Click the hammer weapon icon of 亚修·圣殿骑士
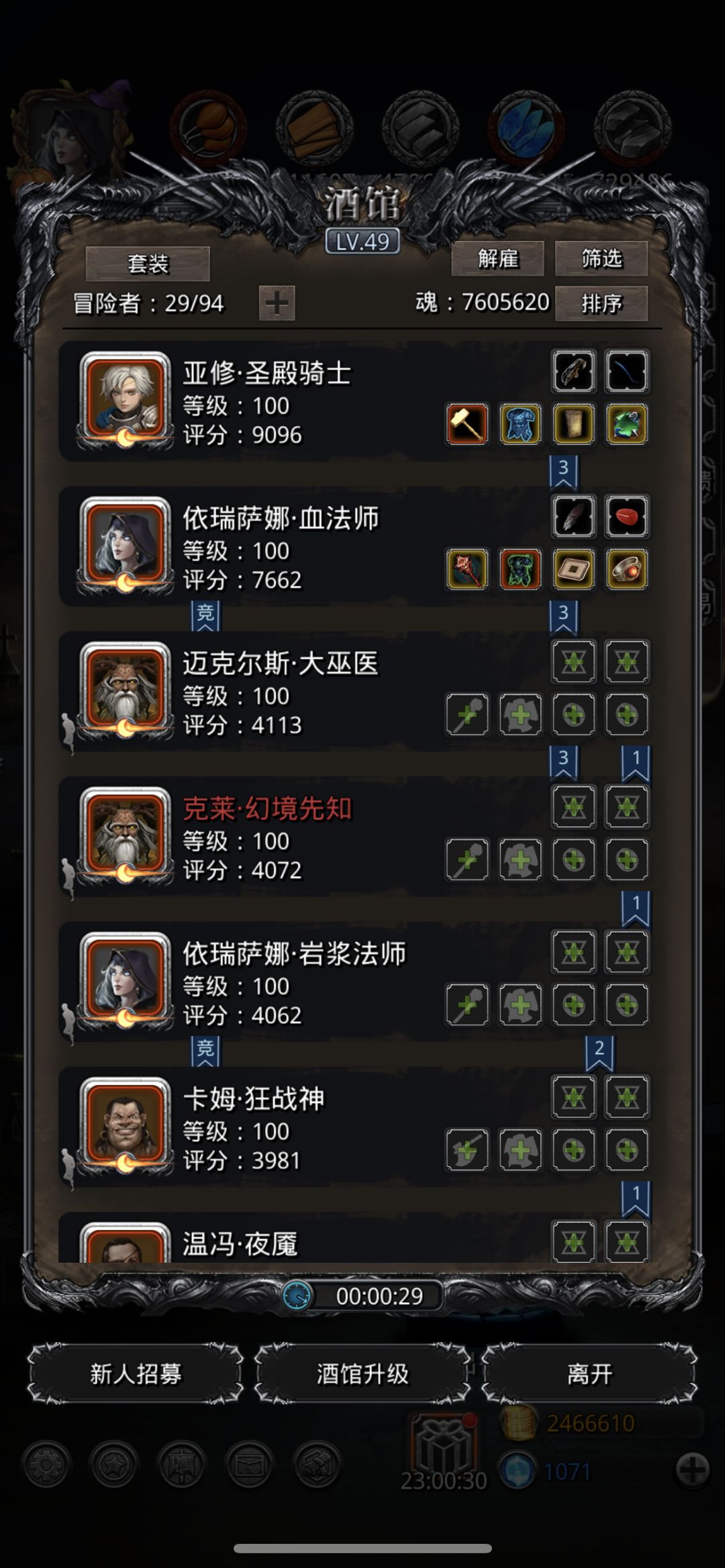This screenshot has height=1568, width=725. pos(467,424)
